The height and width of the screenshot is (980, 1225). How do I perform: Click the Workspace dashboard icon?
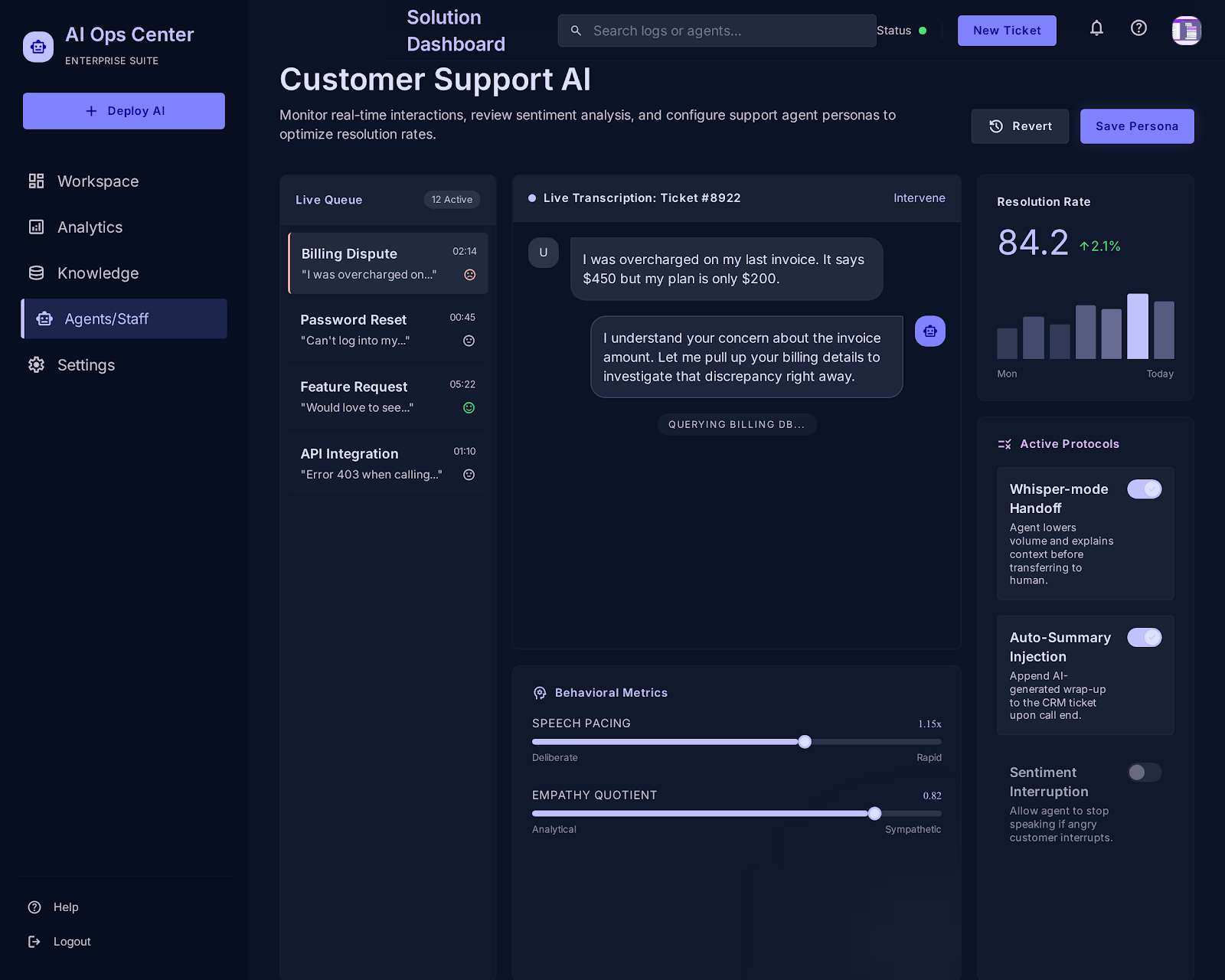pyautogui.click(x=36, y=181)
